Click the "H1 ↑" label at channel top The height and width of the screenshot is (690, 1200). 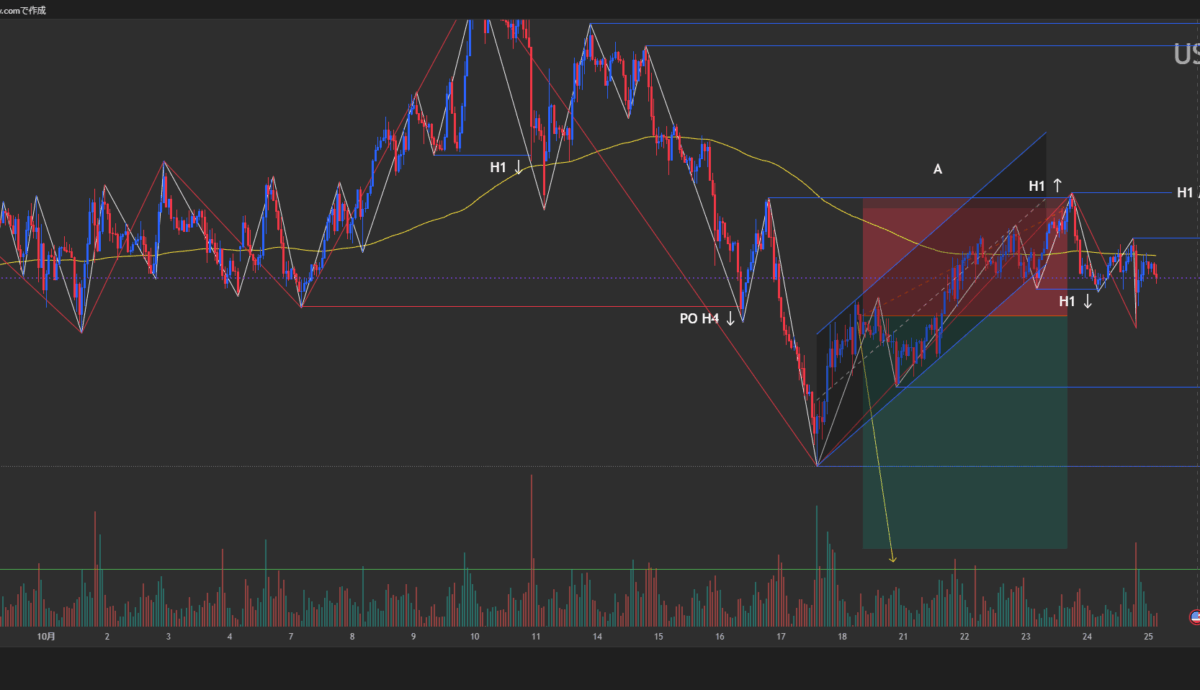(1045, 186)
